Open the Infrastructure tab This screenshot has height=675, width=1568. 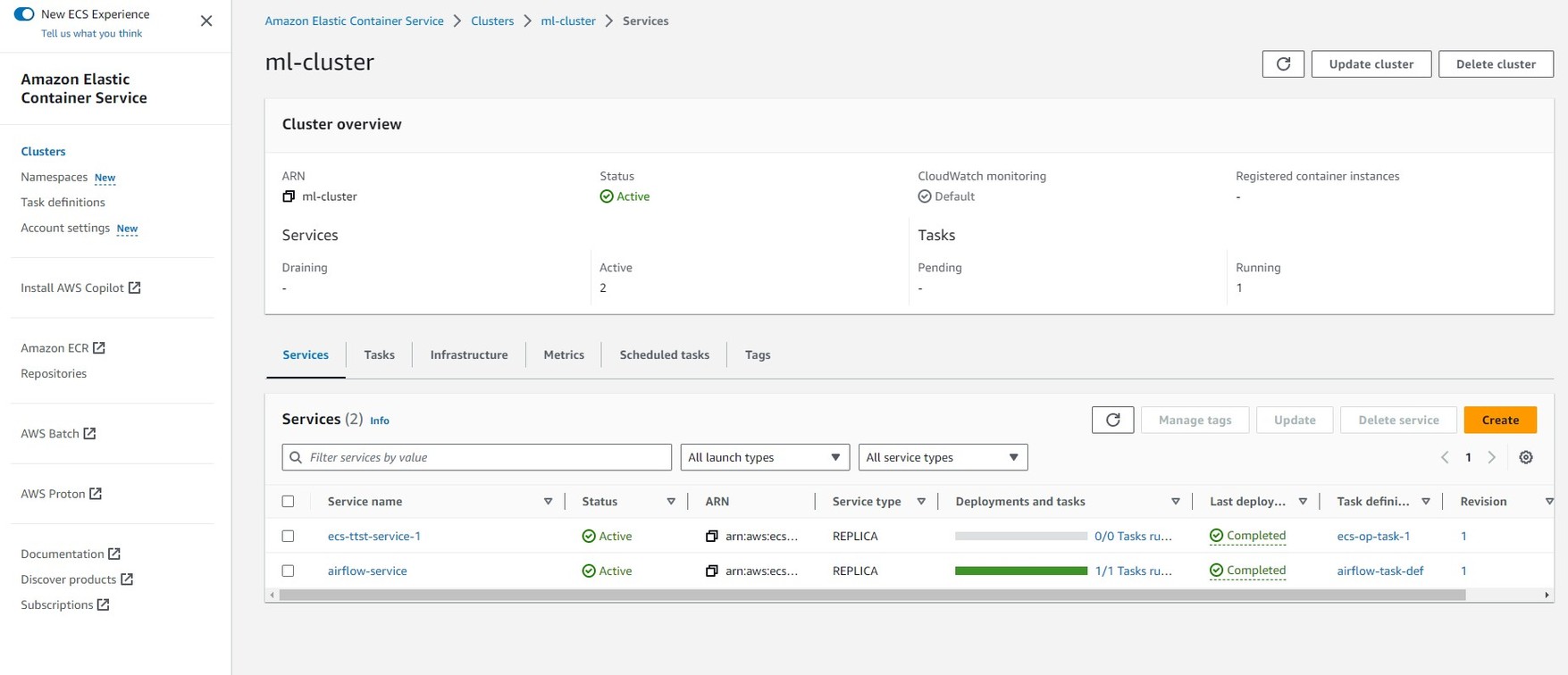coord(468,354)
